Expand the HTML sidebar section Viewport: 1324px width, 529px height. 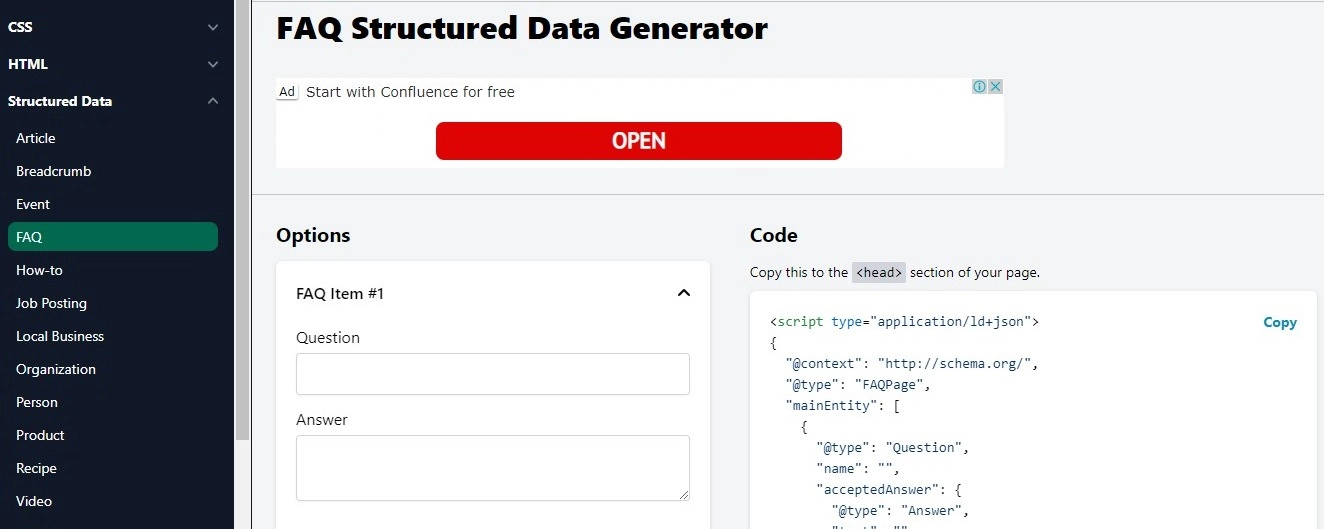(x=113, y=64)
